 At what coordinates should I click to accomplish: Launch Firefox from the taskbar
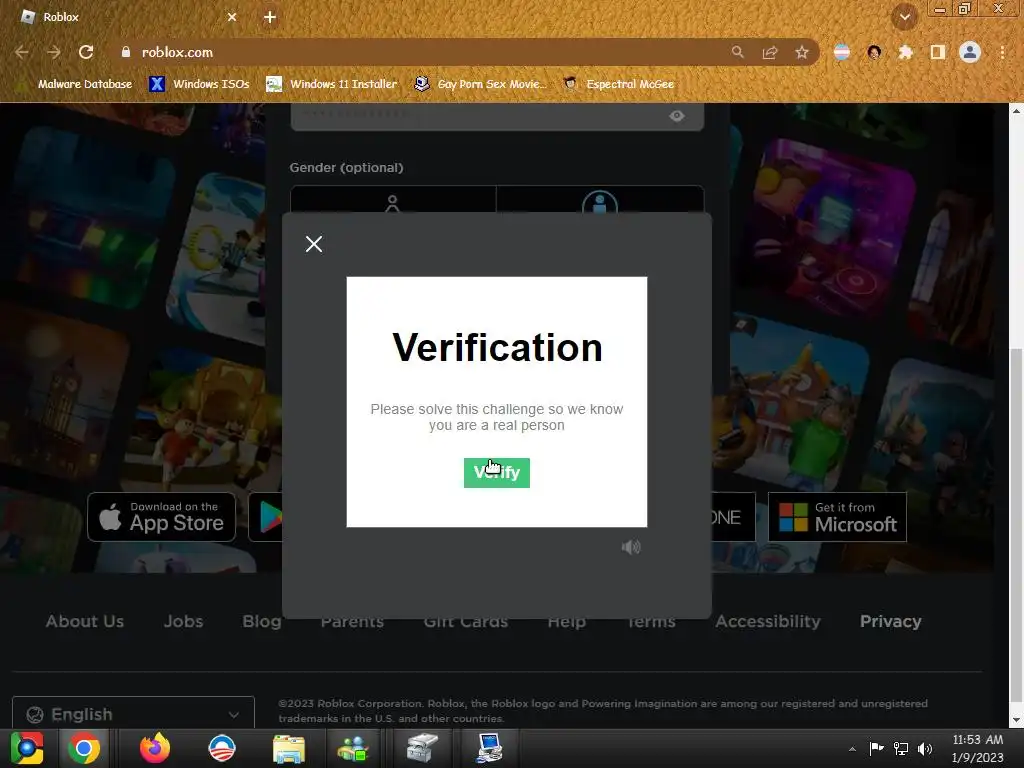tap(155, 748)
